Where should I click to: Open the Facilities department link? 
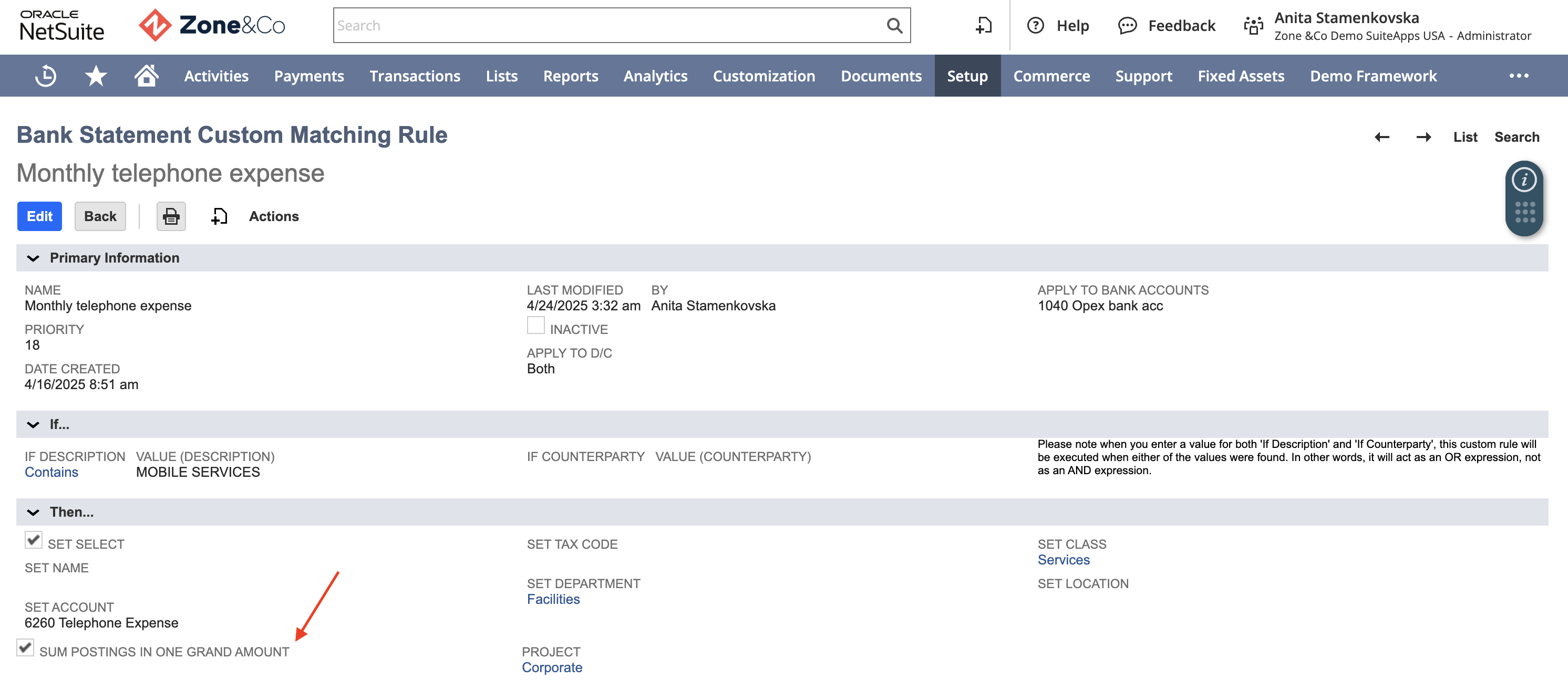[553, 599]
